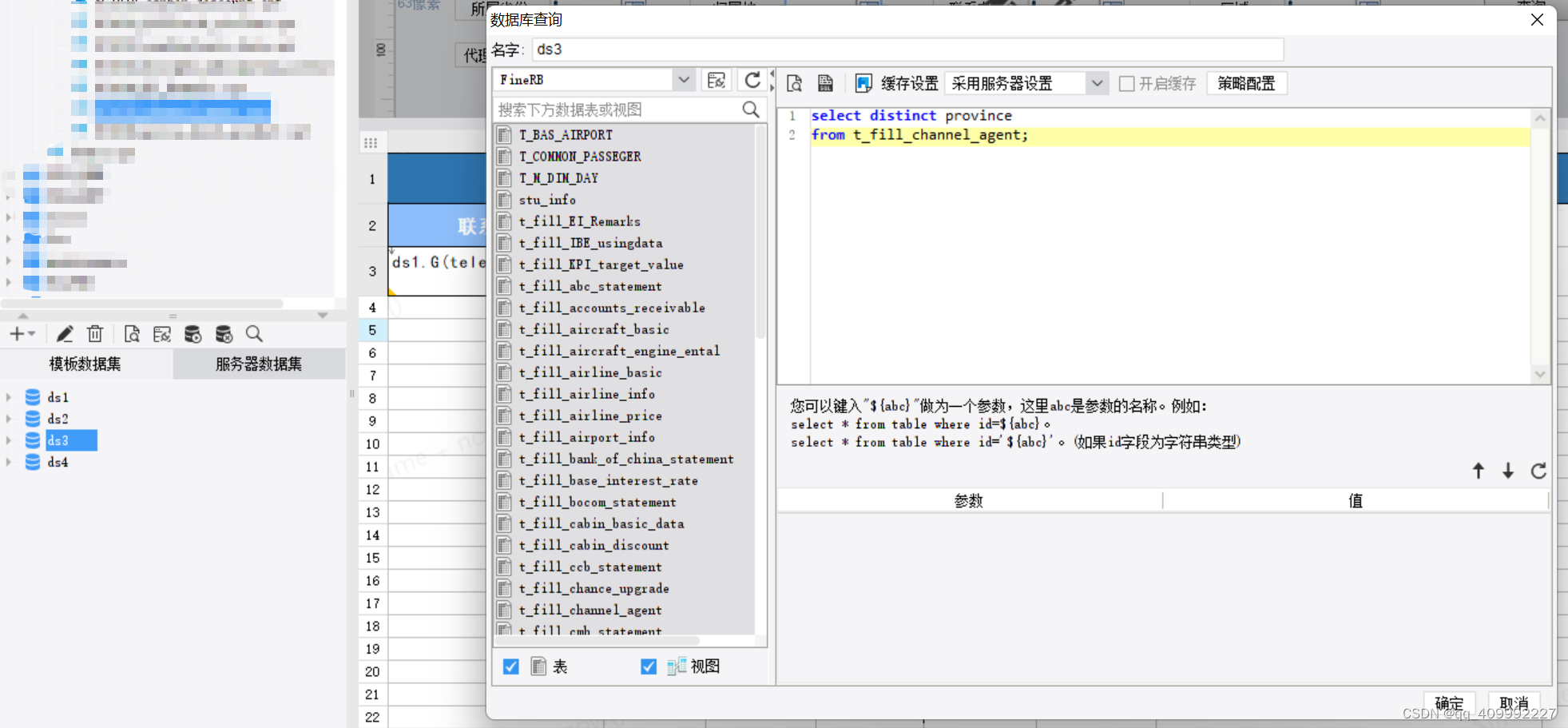Toggle the 表 checkbox
This screenshot has height=728, width=1568.
point(511,666)
